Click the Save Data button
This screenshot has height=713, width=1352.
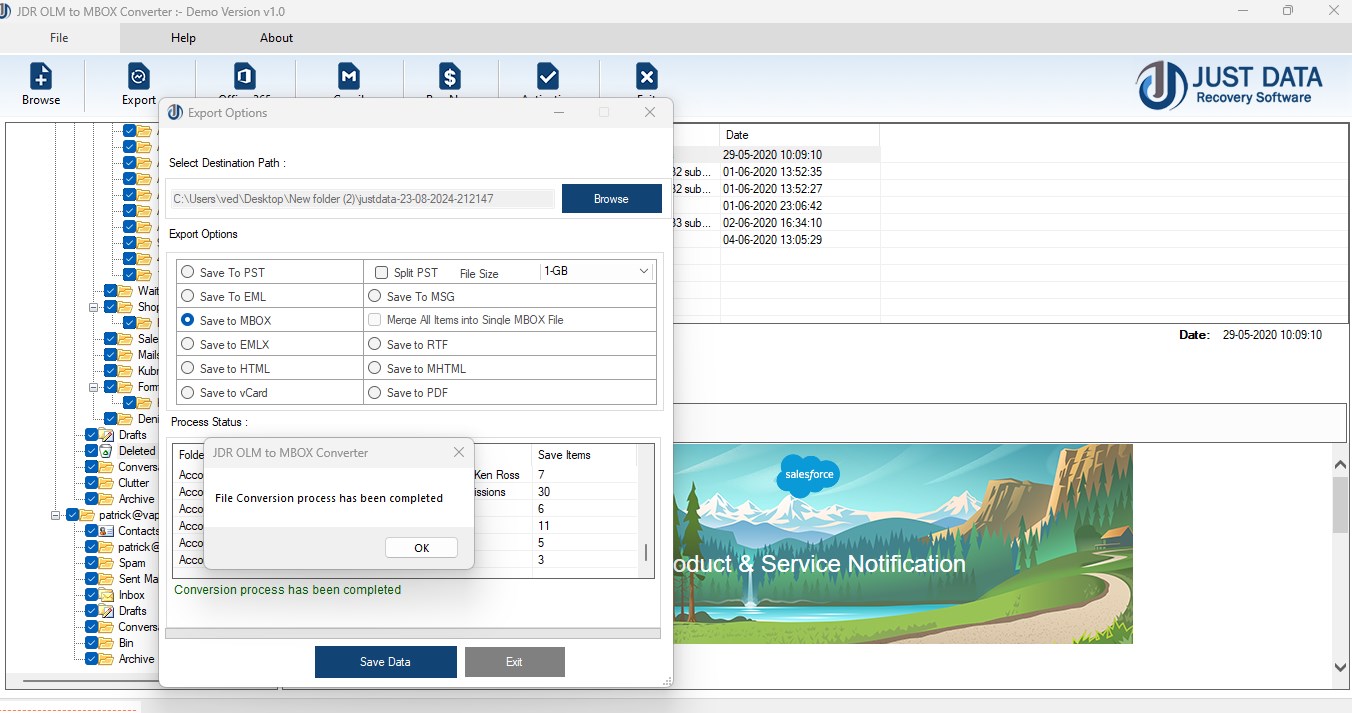[385, 662]
